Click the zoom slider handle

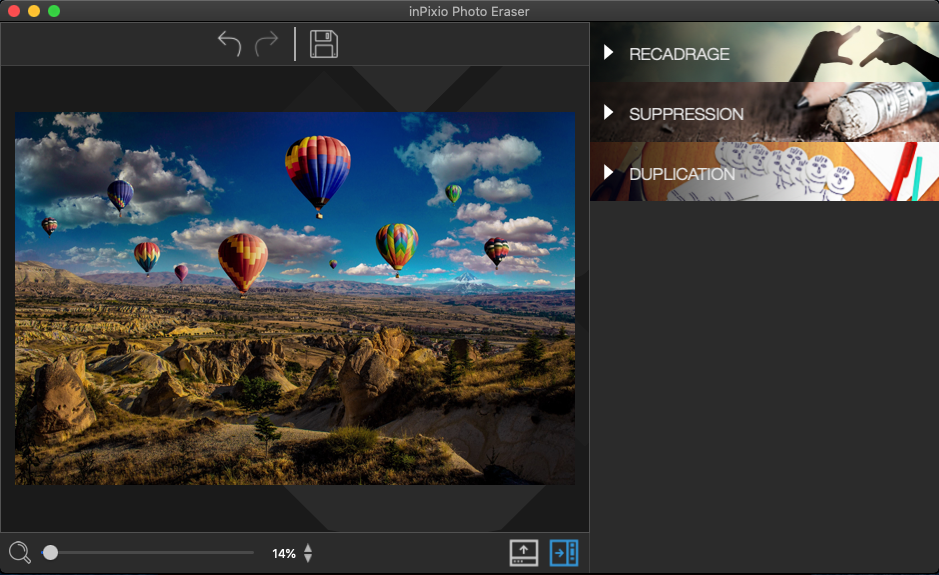coord(50,552)
